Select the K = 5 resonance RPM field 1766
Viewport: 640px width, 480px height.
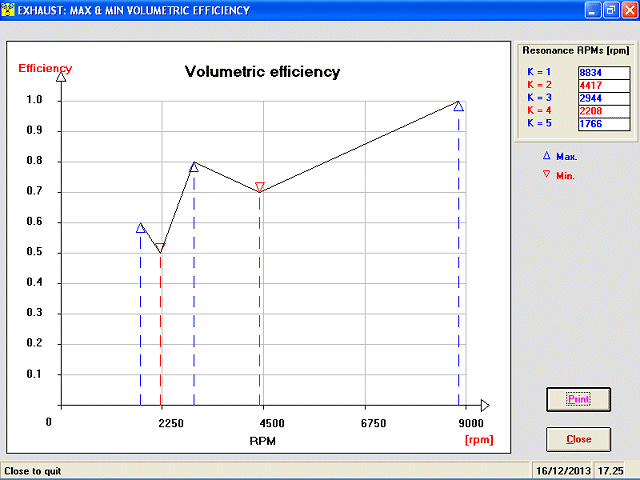[x=604, y=124]
